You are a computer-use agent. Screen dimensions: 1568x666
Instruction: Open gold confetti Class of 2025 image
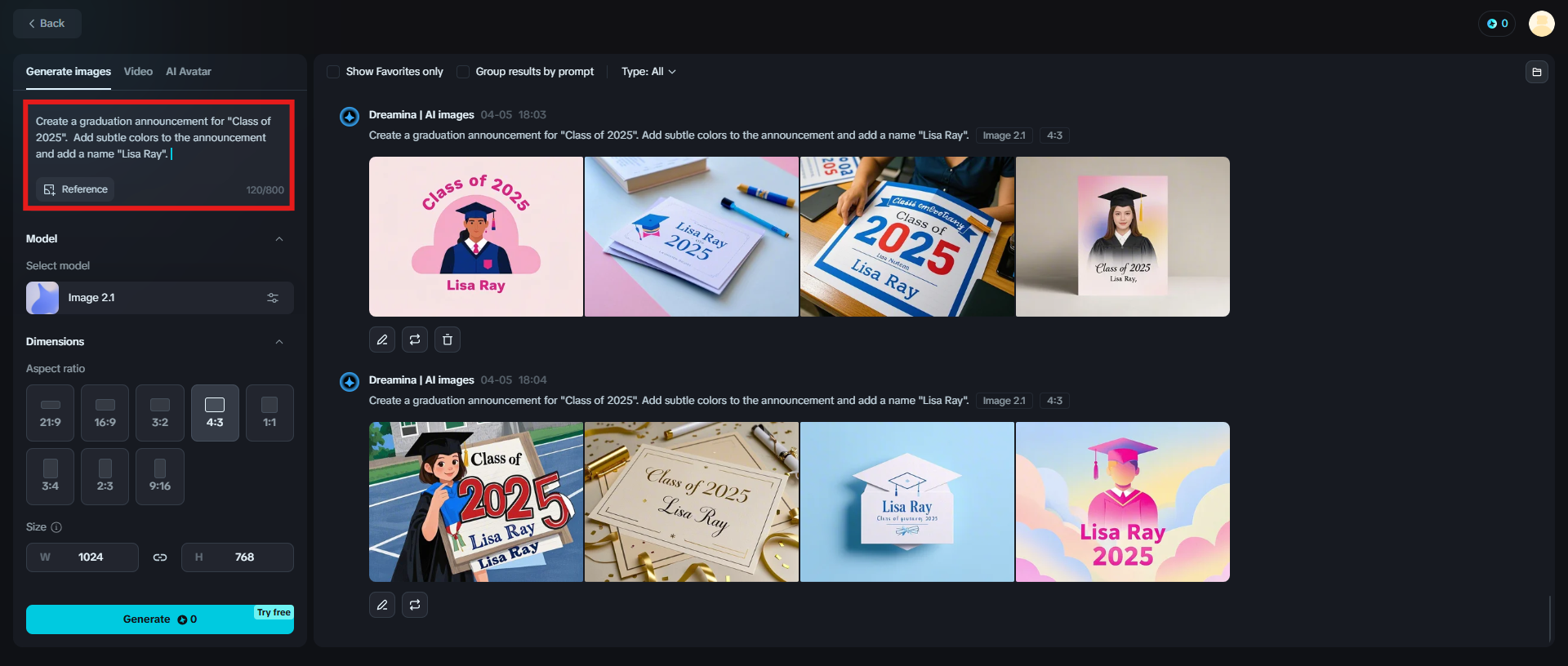[692, 502]
